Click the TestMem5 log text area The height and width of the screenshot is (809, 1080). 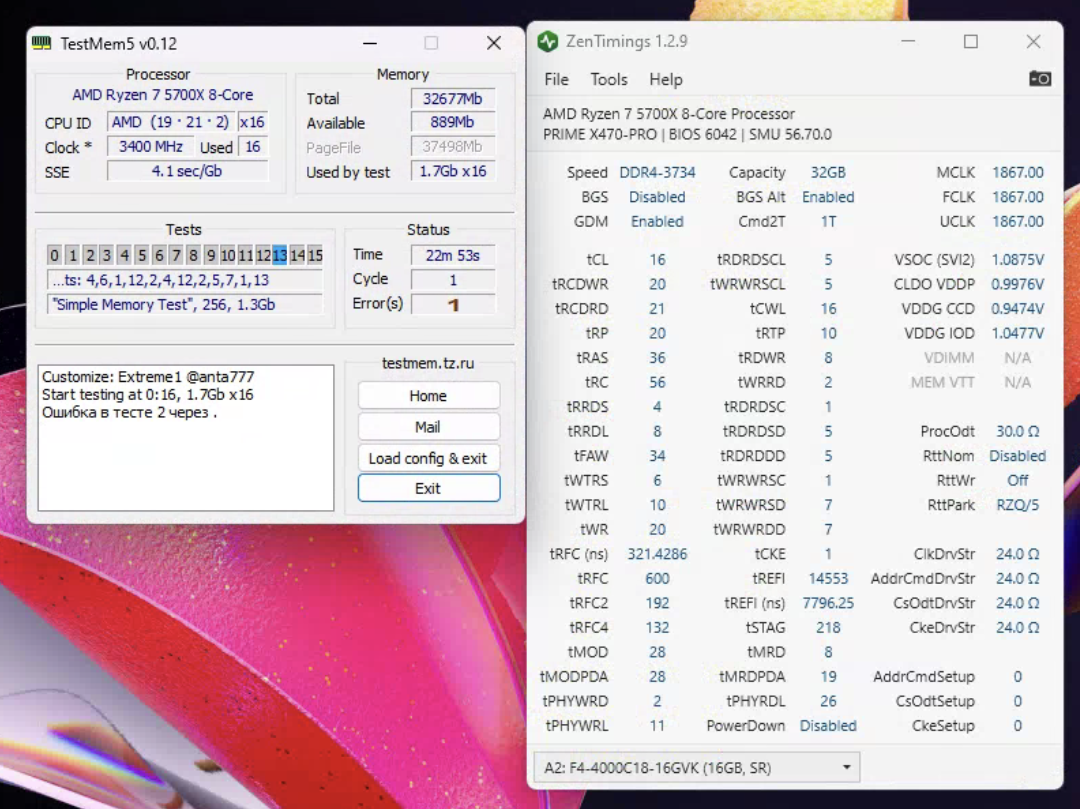[x=186, y=438]
